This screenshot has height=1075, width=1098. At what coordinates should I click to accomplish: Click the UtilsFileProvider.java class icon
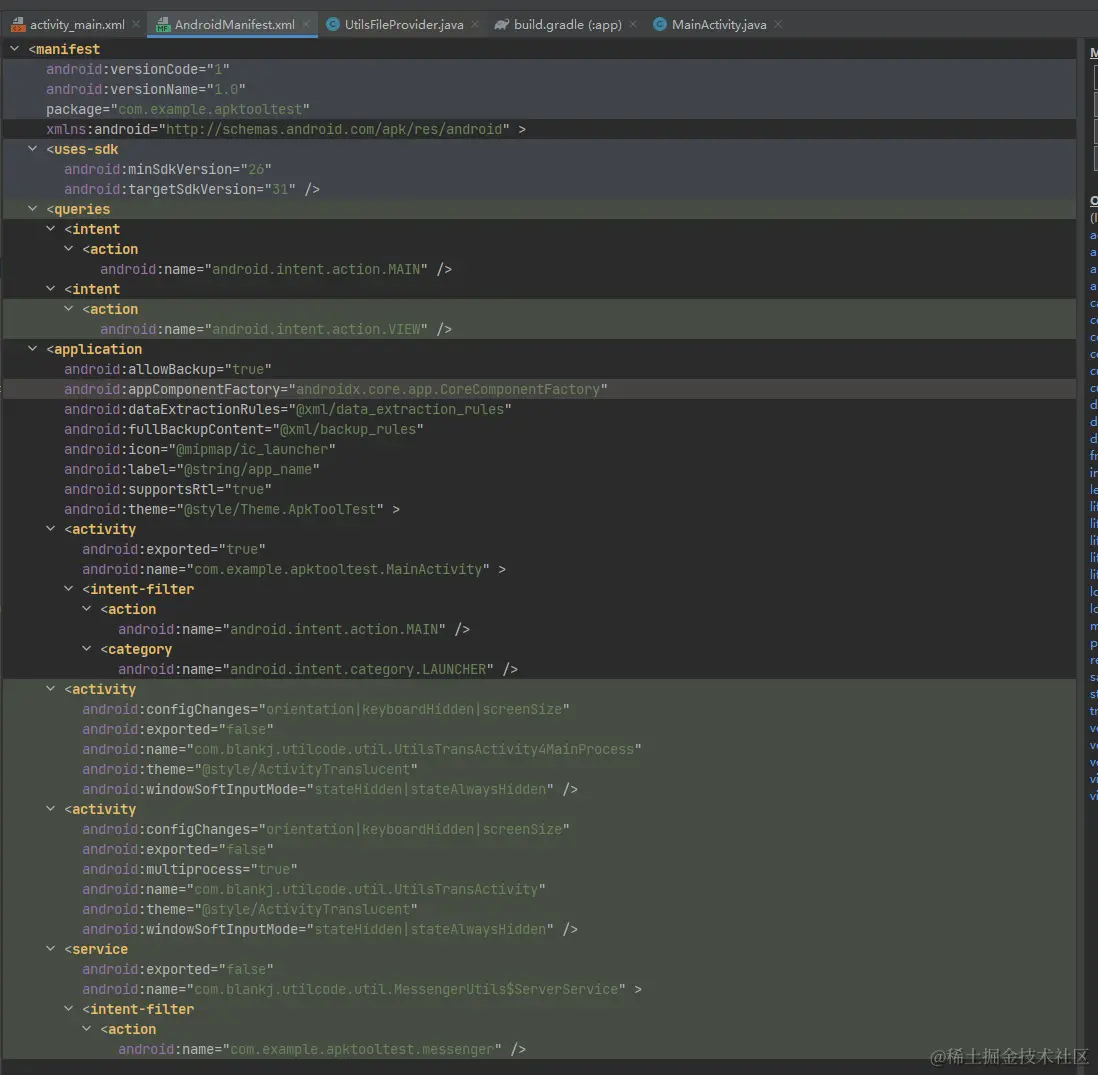[x=333, y=25]
